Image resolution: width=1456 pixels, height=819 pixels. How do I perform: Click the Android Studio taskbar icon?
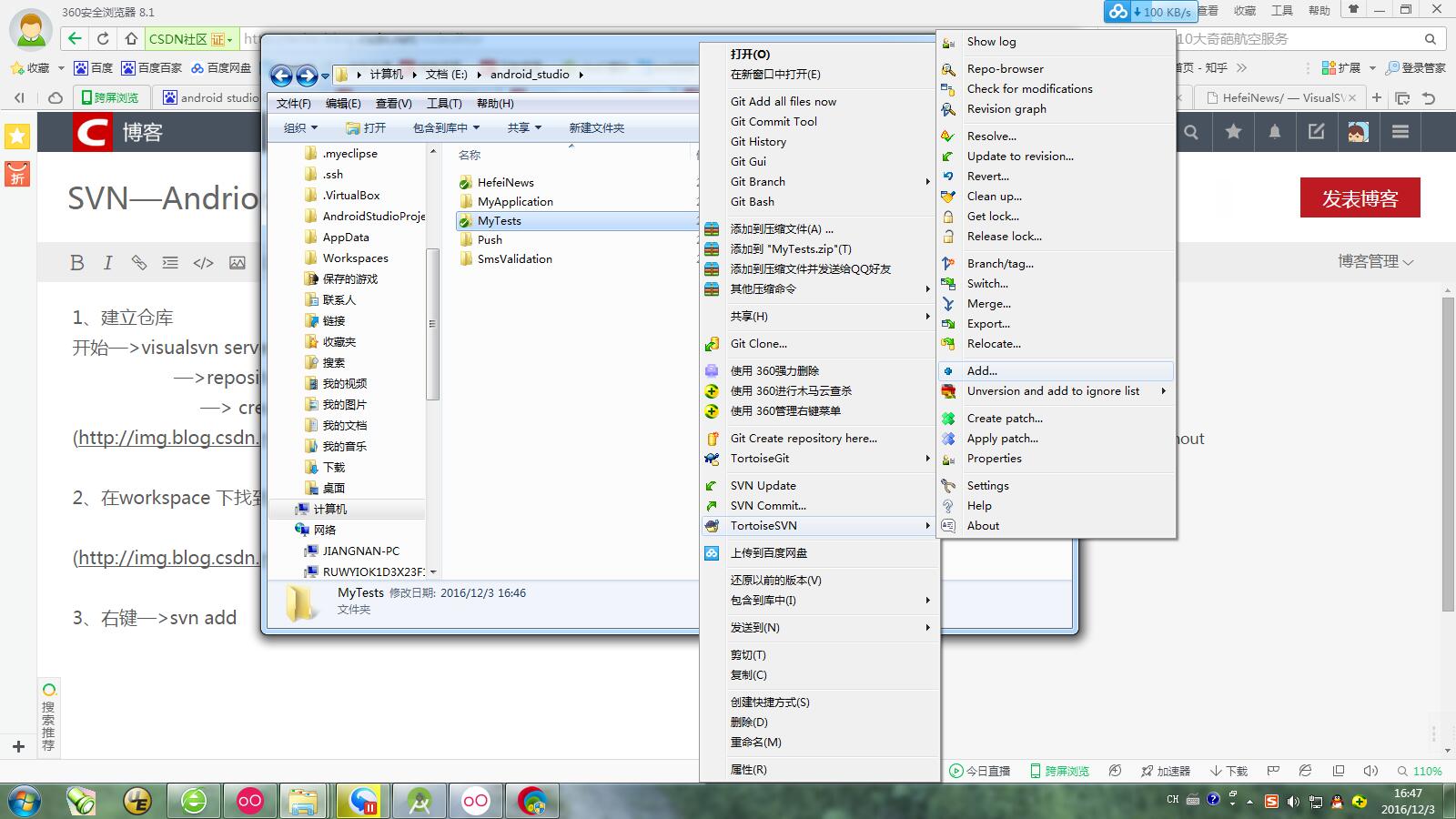click(x=420, y=801)
